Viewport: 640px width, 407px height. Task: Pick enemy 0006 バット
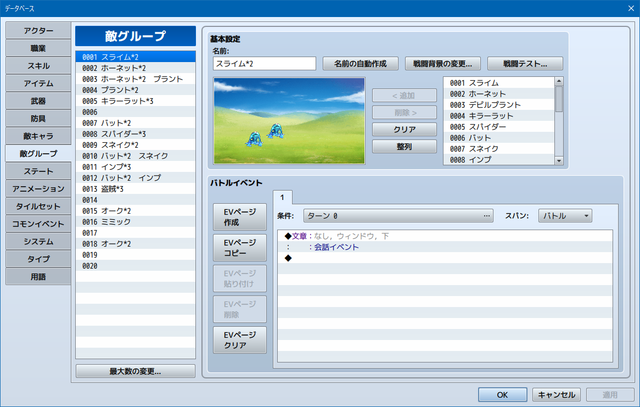click(x=499, y=138)
